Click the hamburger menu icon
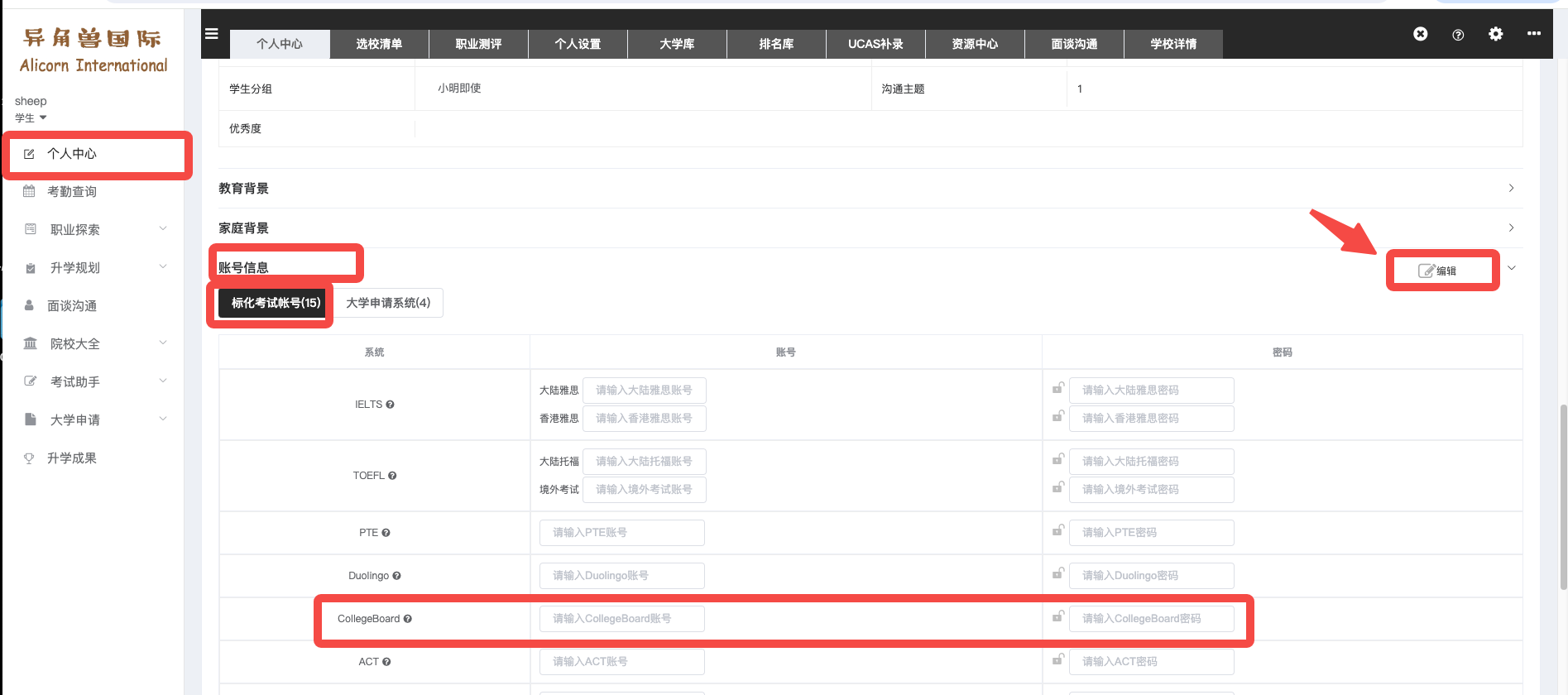1568x695 pixels. pyautogui.click(x=212, y=34)
